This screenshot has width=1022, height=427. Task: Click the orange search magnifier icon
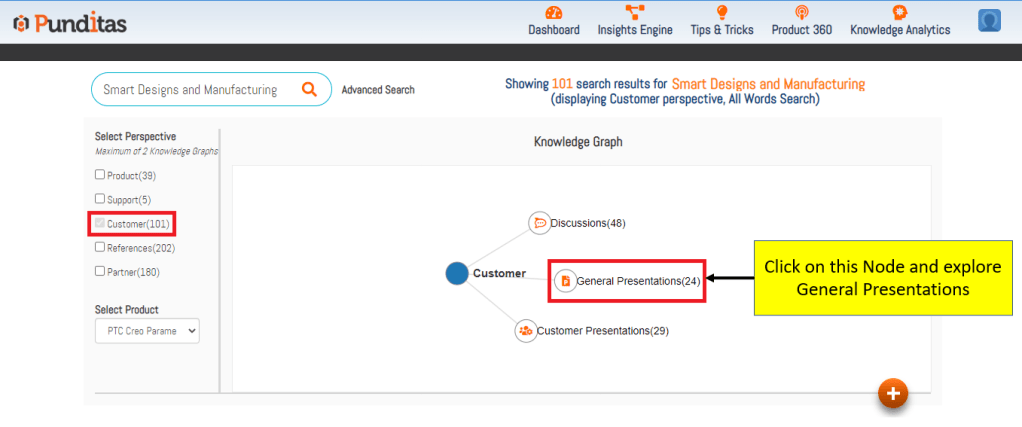[x=310, y=89]
